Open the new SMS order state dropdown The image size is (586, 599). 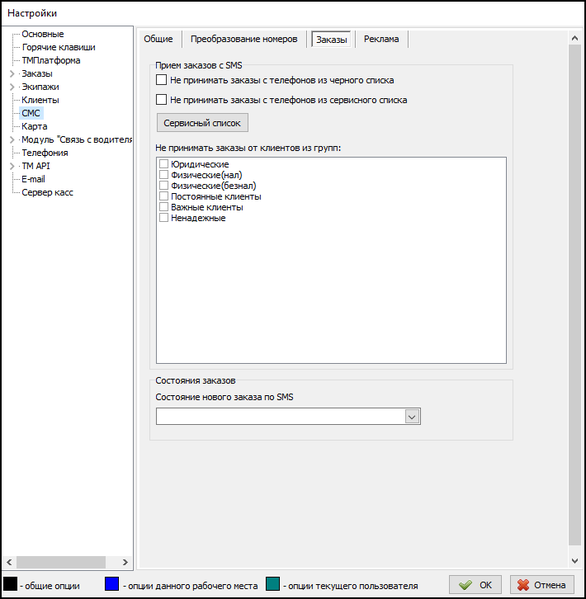click(412, 416)
